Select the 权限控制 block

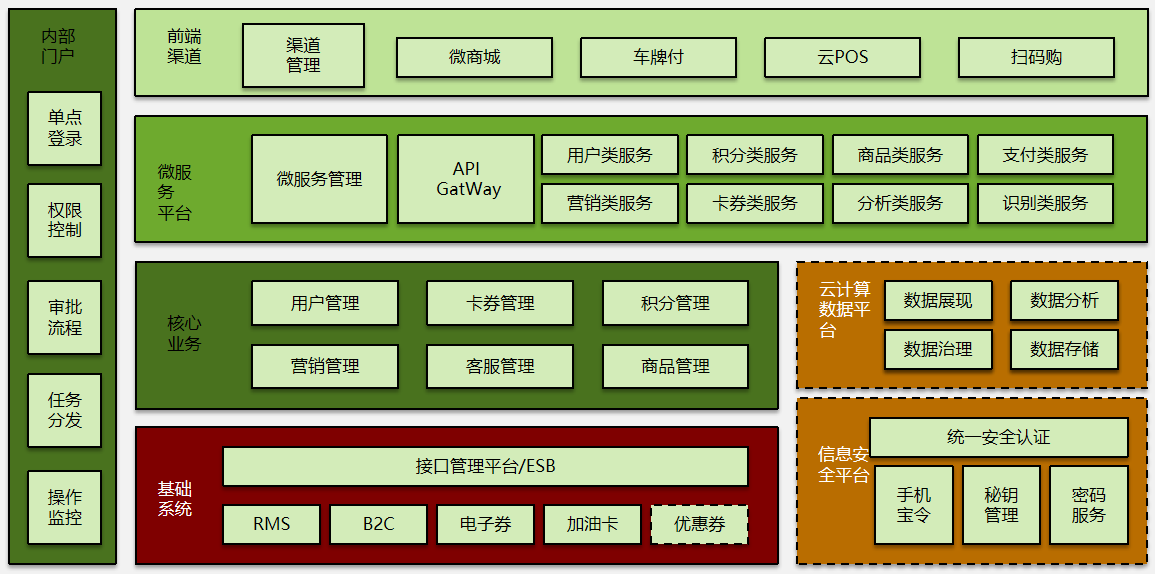65,220
